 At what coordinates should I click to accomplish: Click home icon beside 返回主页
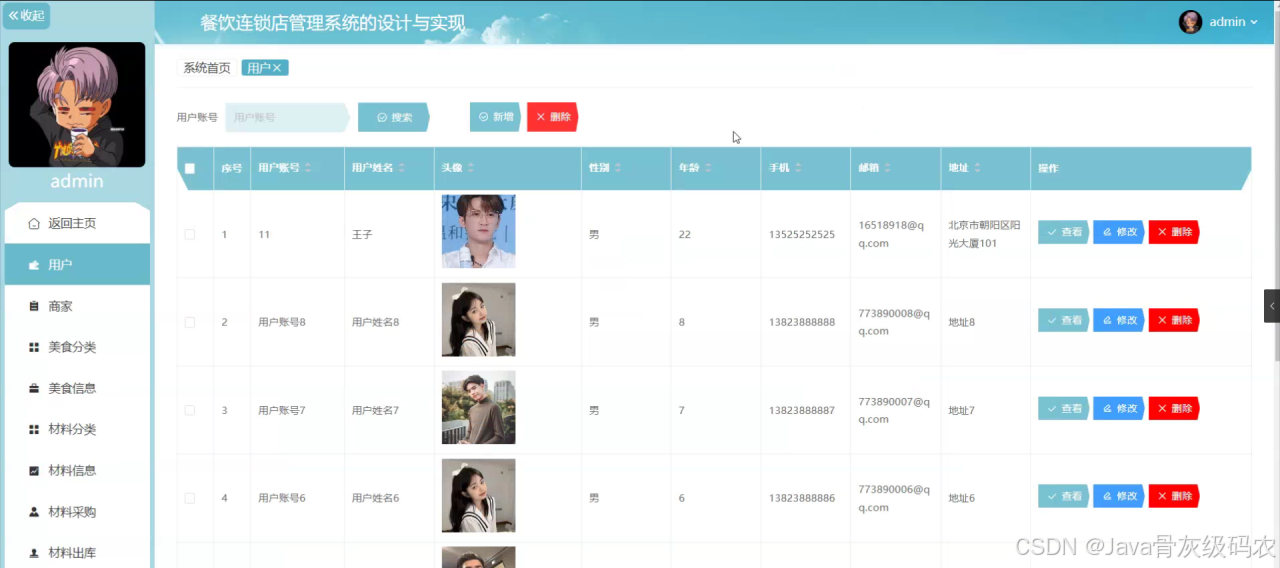[34, 223]
